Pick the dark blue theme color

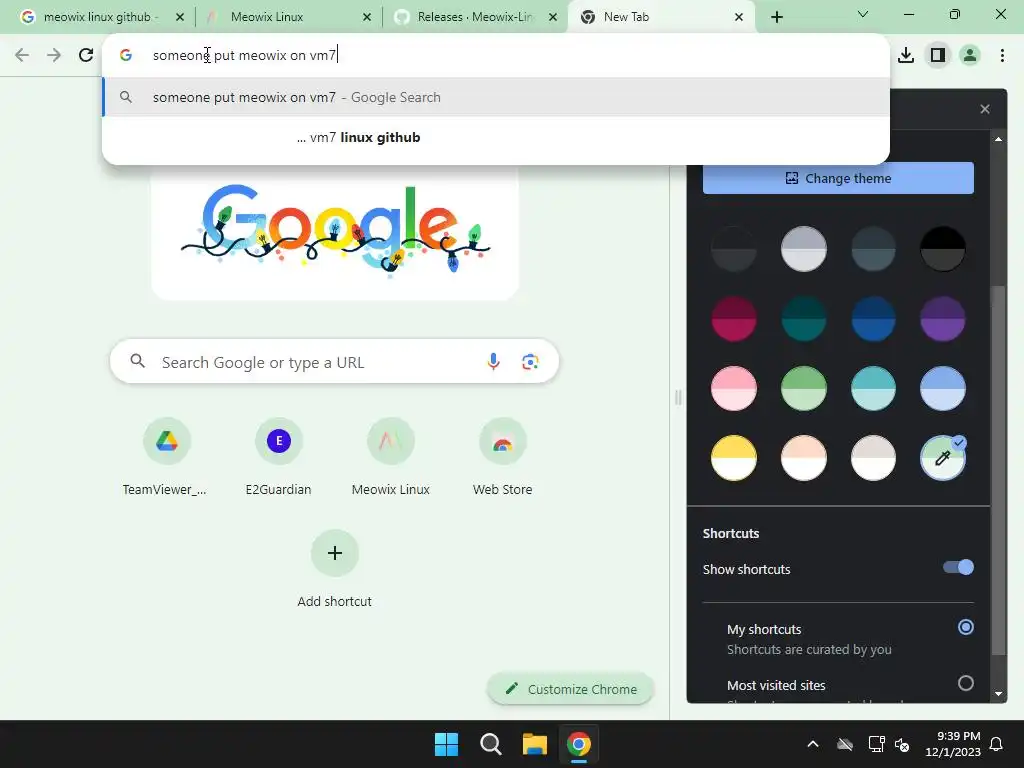(873, 319)
